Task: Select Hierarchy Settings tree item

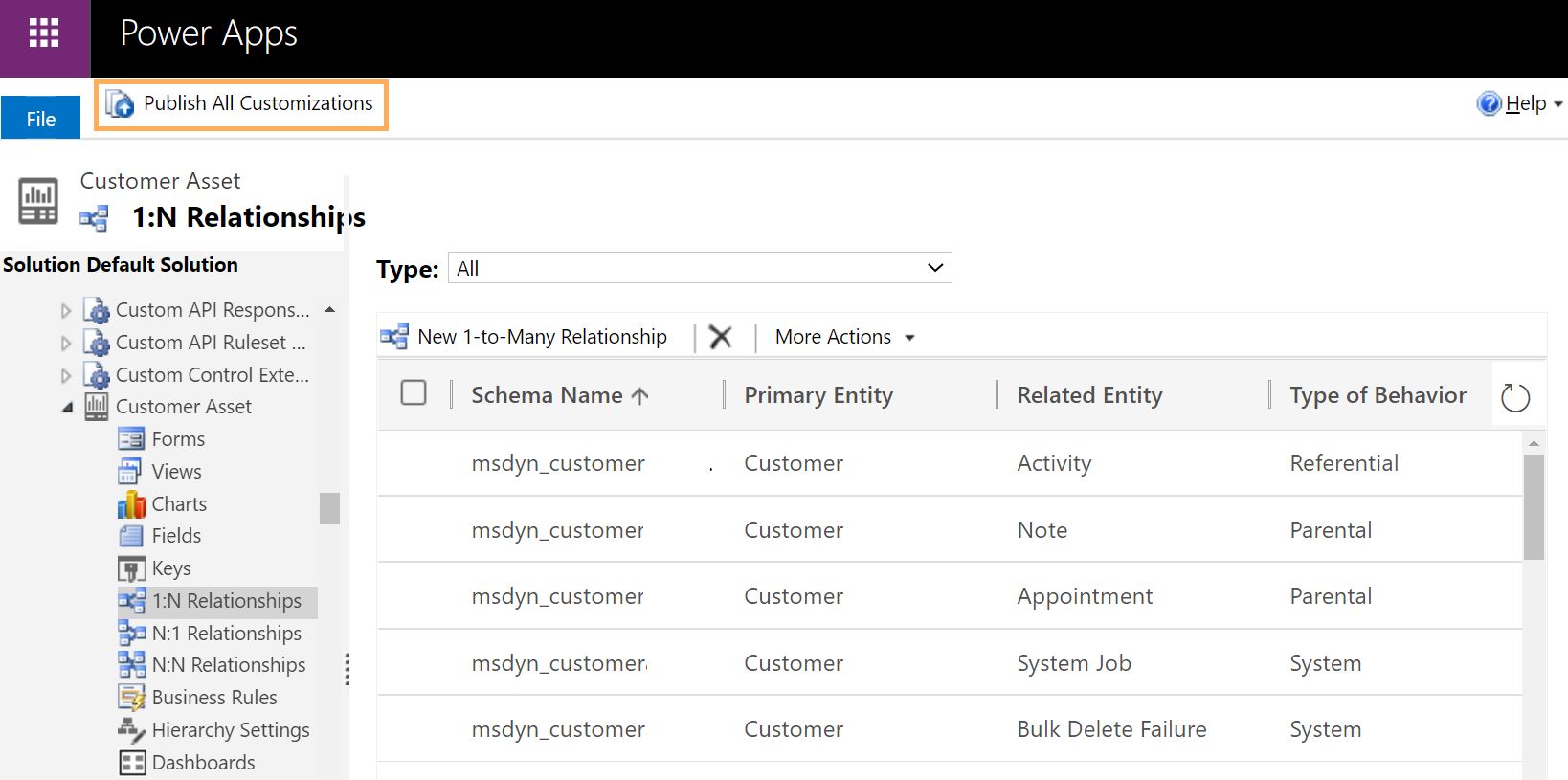Action: point(231,730)
